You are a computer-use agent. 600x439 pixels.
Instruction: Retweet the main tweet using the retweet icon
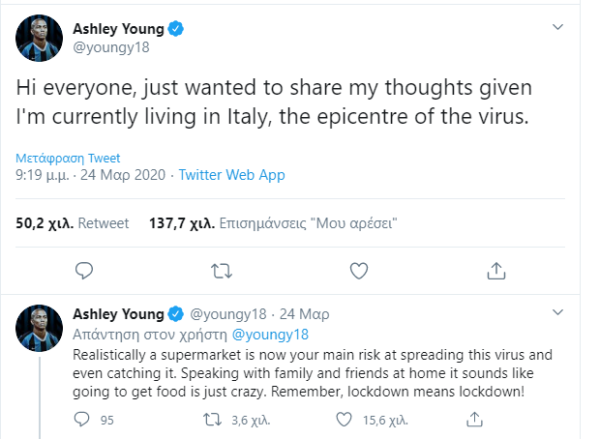pyautogui.click(x=224, y=269)
